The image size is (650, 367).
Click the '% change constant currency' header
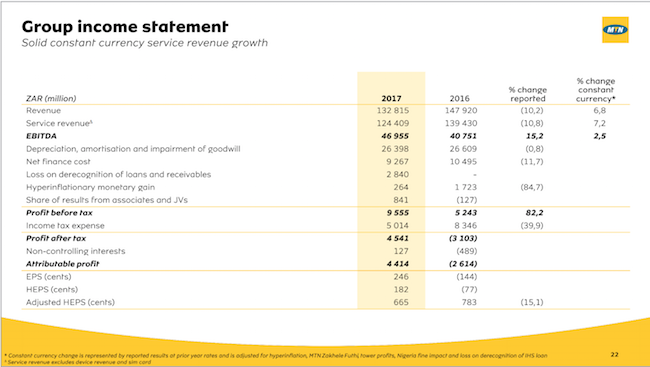pyautogui.click(x=596, y=90)
